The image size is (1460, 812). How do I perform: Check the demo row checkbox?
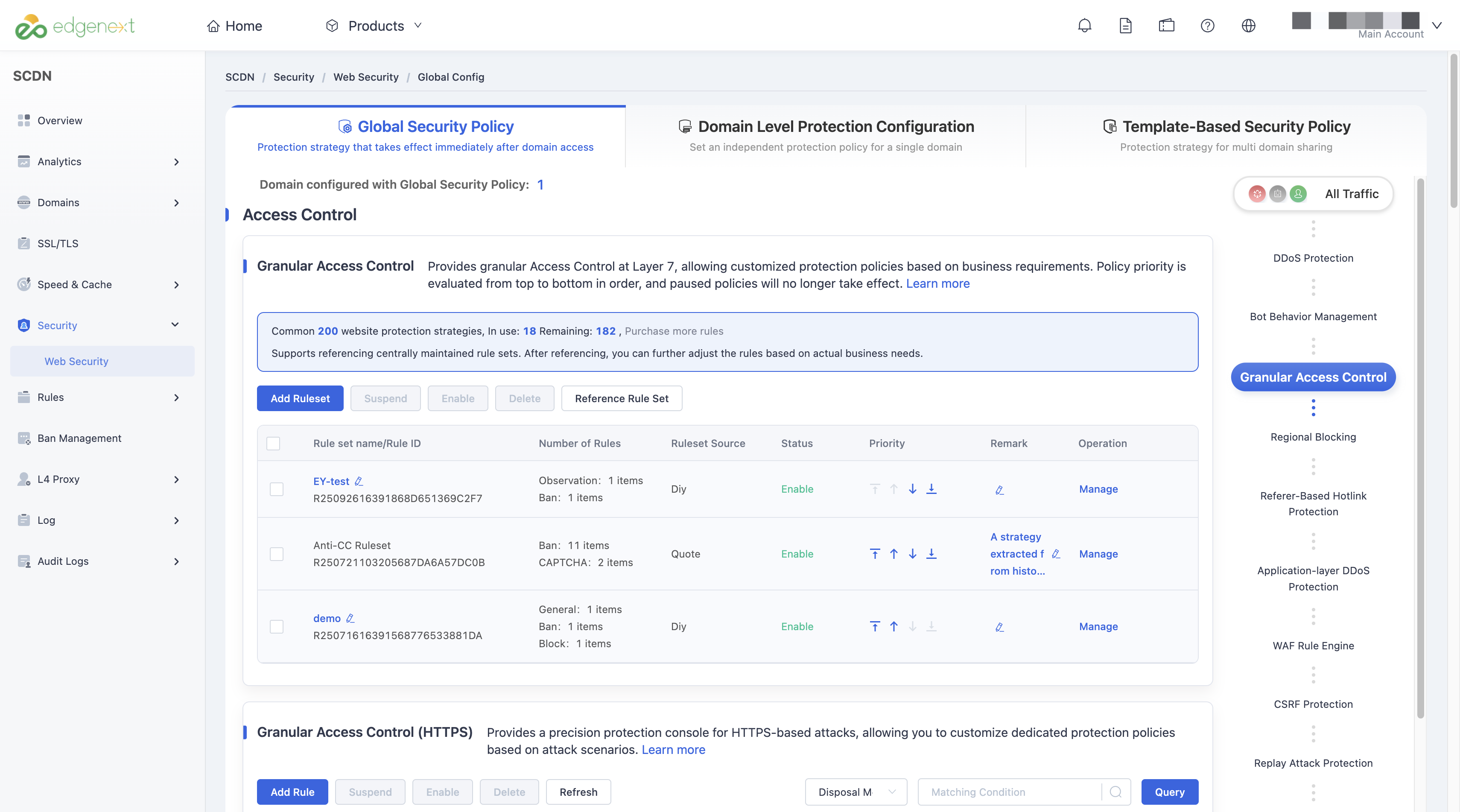277,626
